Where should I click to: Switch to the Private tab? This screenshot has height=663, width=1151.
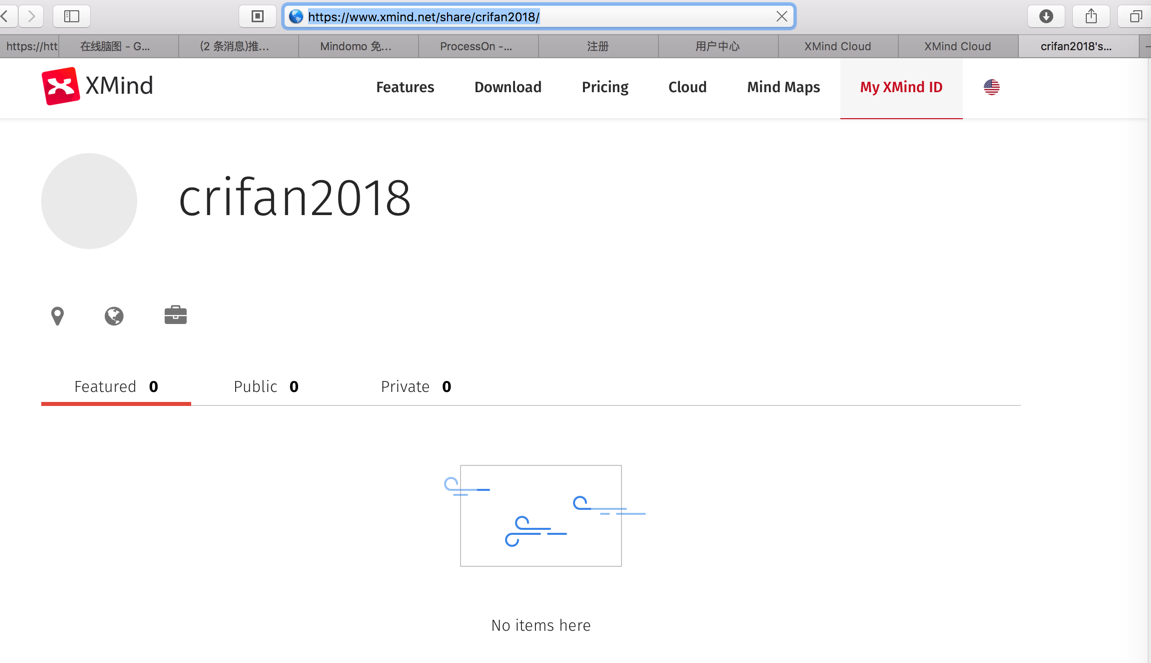(415, 387)
